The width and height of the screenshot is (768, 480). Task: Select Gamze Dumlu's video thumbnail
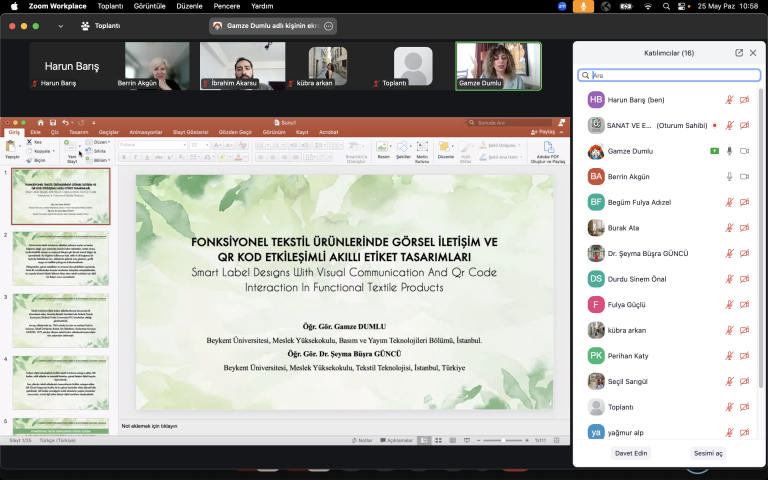498,66
